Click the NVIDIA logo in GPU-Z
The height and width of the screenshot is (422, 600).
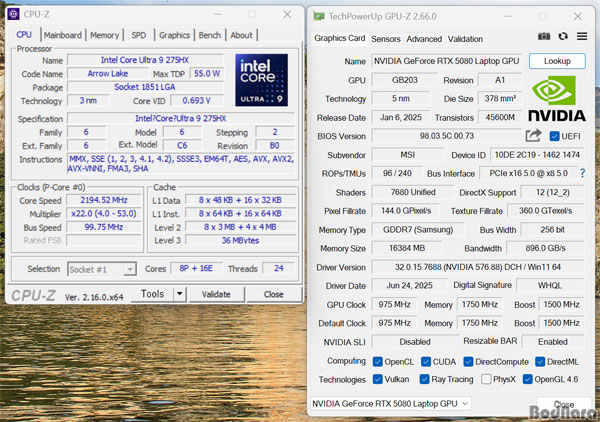(x=557, y=99)
